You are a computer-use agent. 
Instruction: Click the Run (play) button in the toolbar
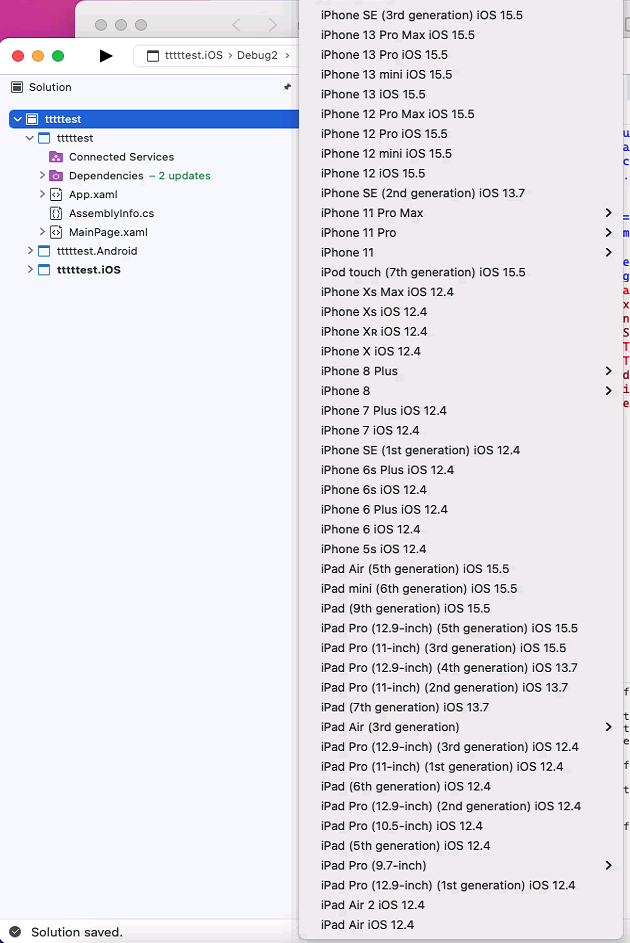point(106,55)
